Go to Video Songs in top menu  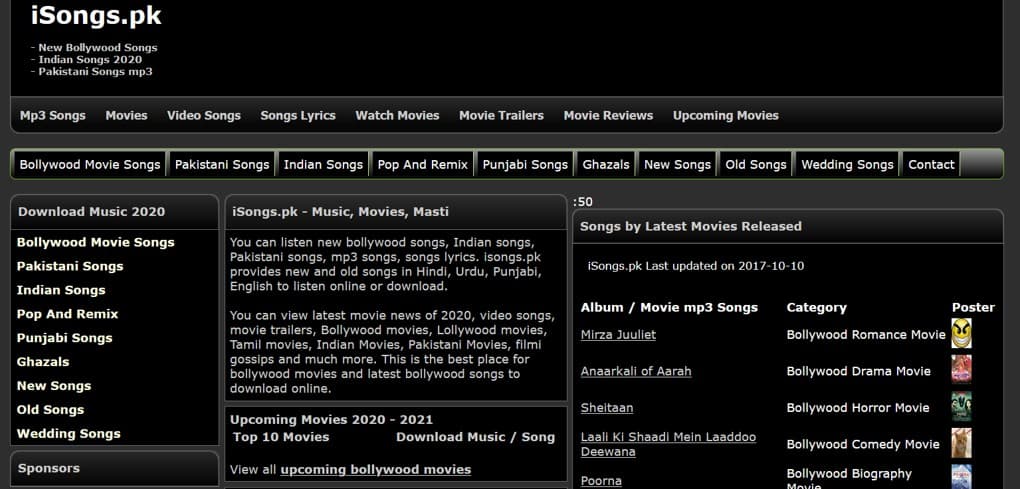click(x=204, y=115)
